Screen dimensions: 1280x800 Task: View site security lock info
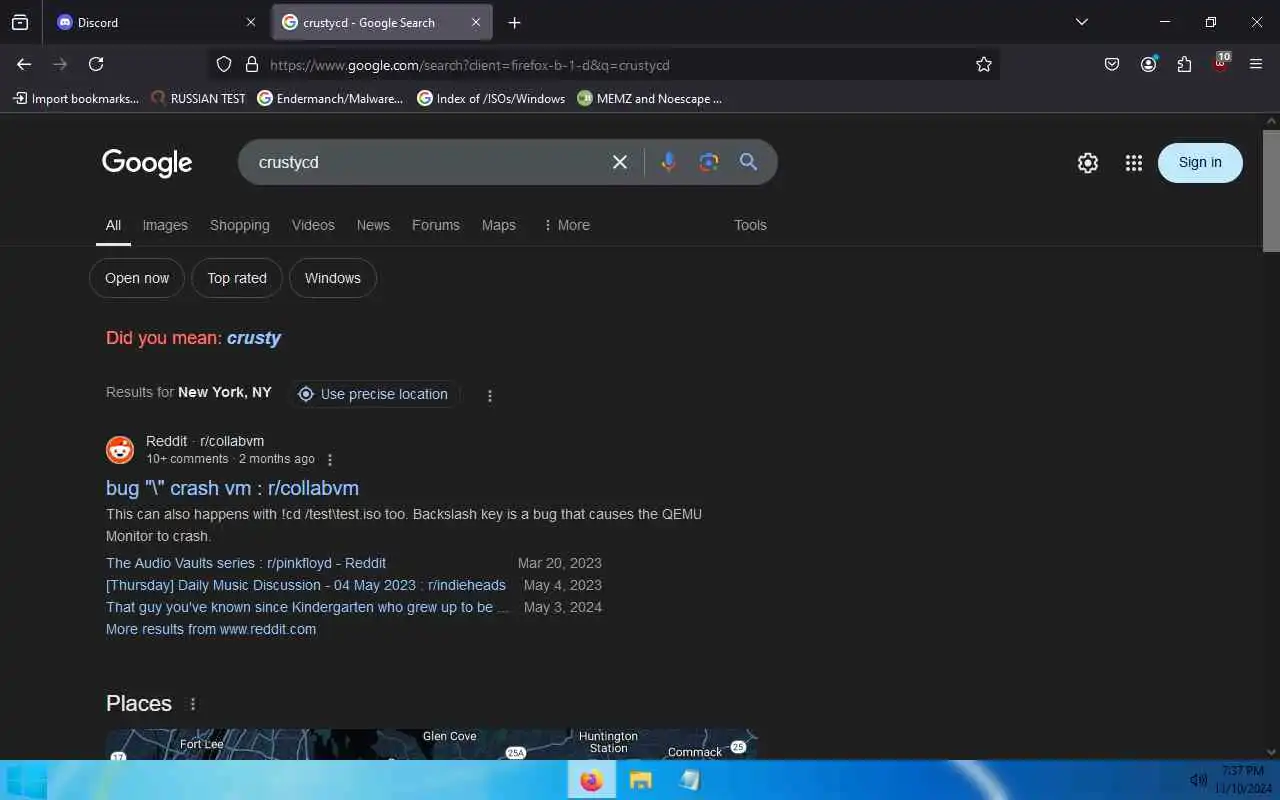point(252,64)
